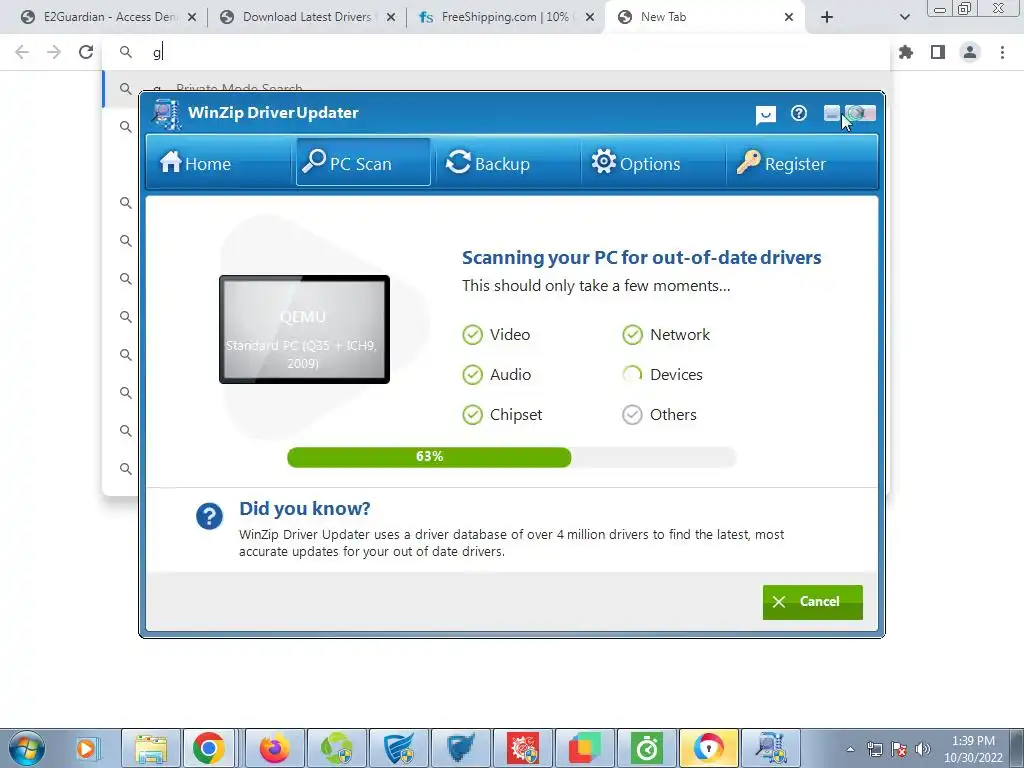Click the Network scan check mark
The width and height of the screenshot is (1024, 768).
pyautogui.click(x=632, y=335)
